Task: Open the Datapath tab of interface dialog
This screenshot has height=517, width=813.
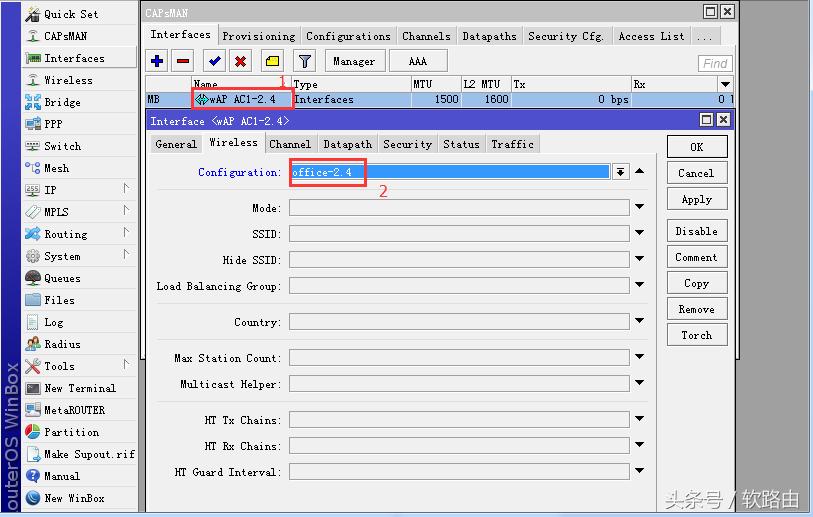Action: (x=347, y=144)
